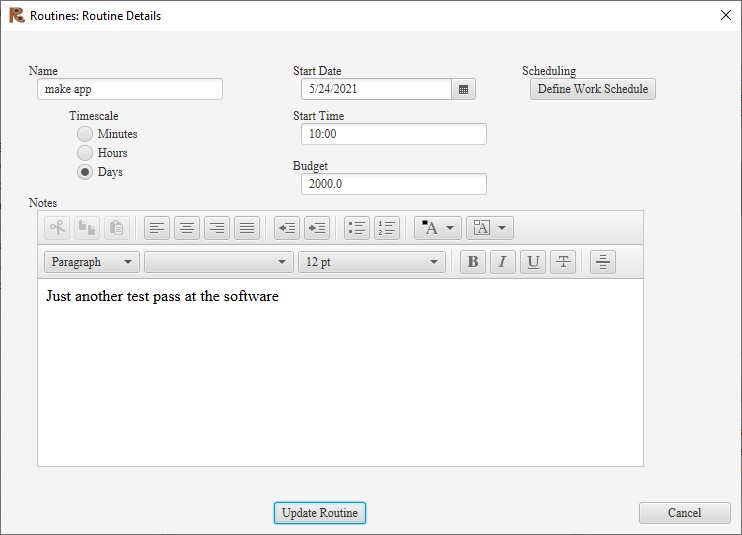
Task: Click the Cancel button
Action: tap(685, 513)
